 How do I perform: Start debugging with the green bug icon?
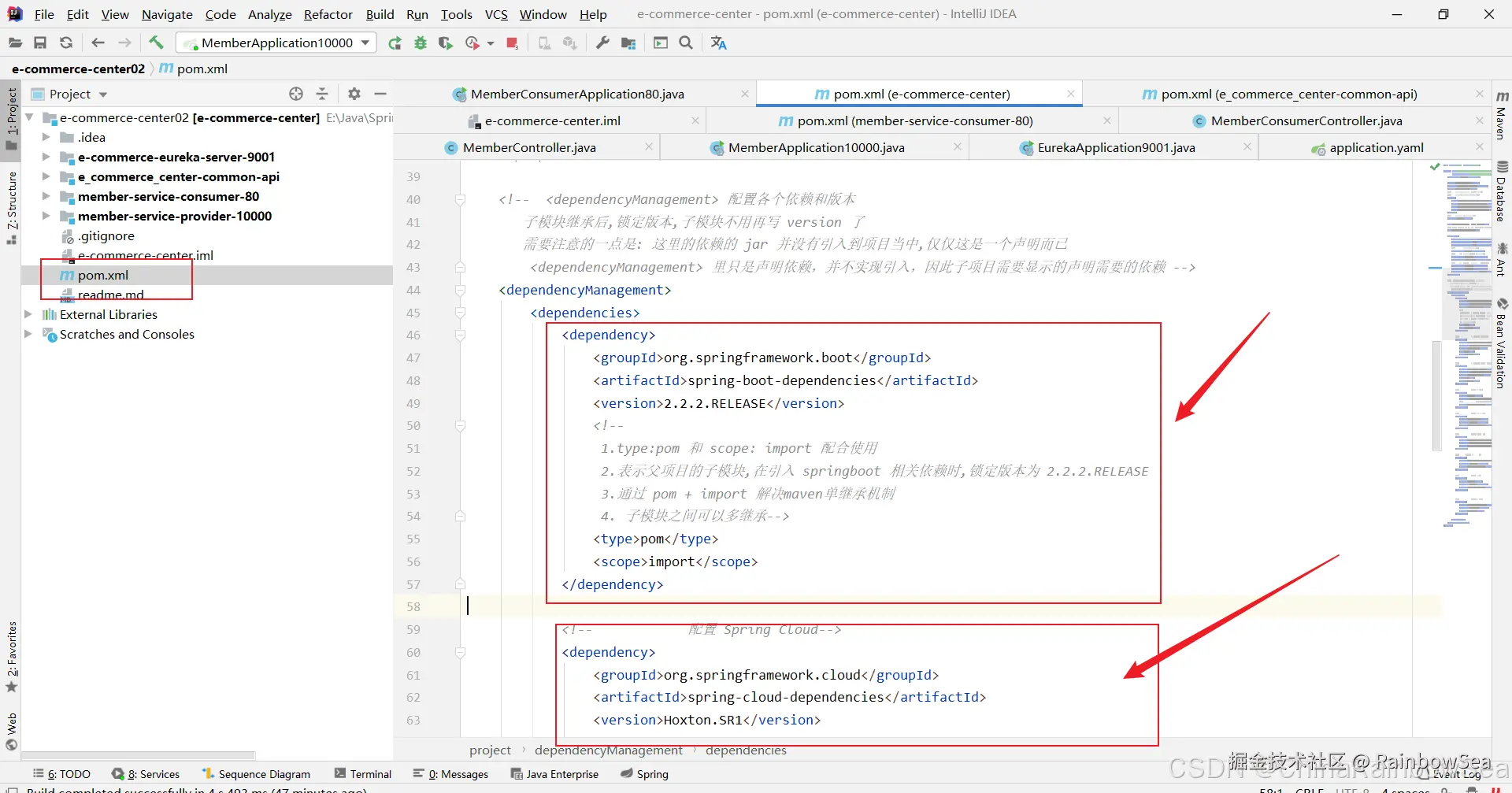tap(421, 43)
